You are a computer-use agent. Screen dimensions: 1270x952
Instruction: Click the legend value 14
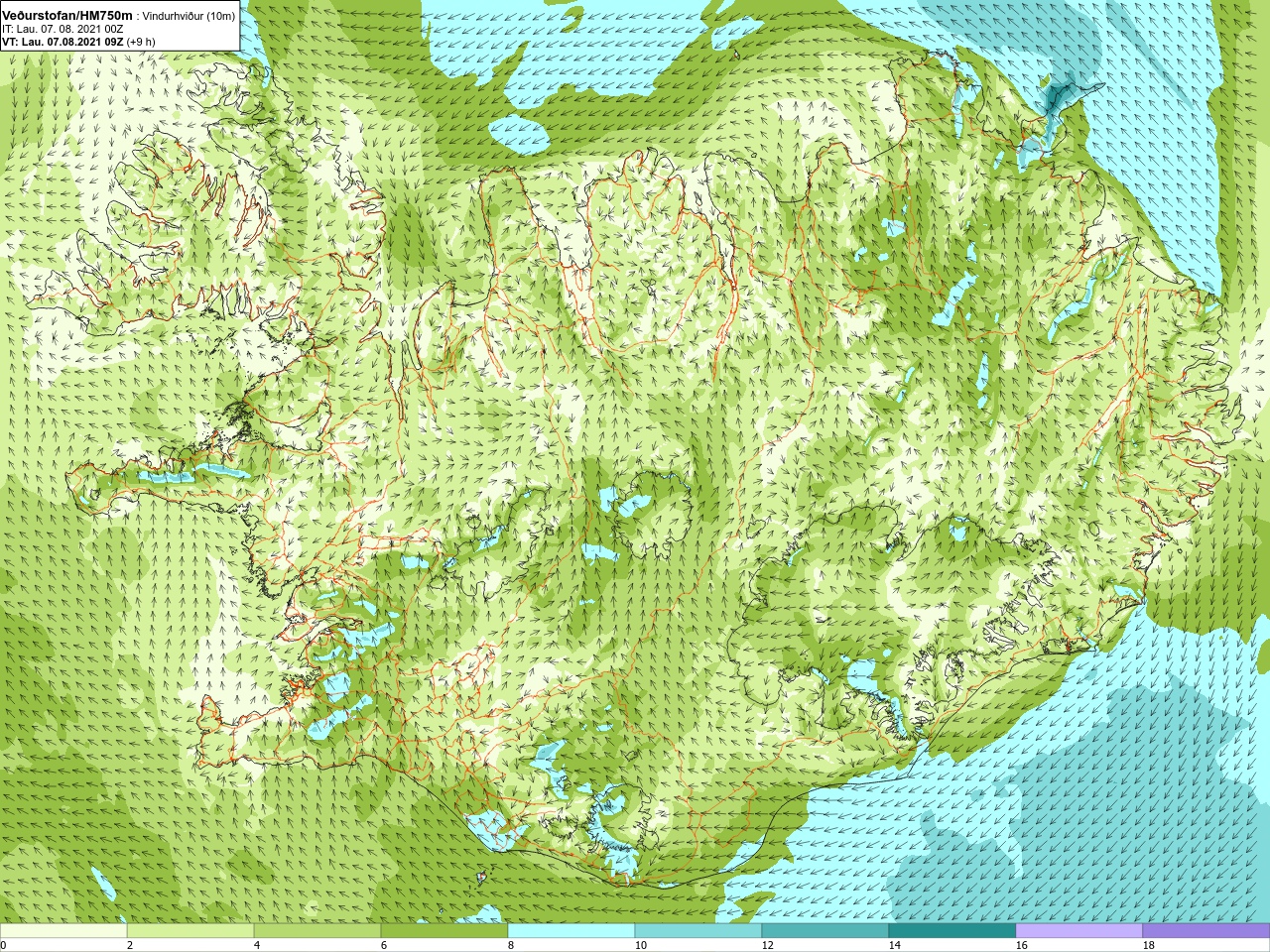[895, 945]
